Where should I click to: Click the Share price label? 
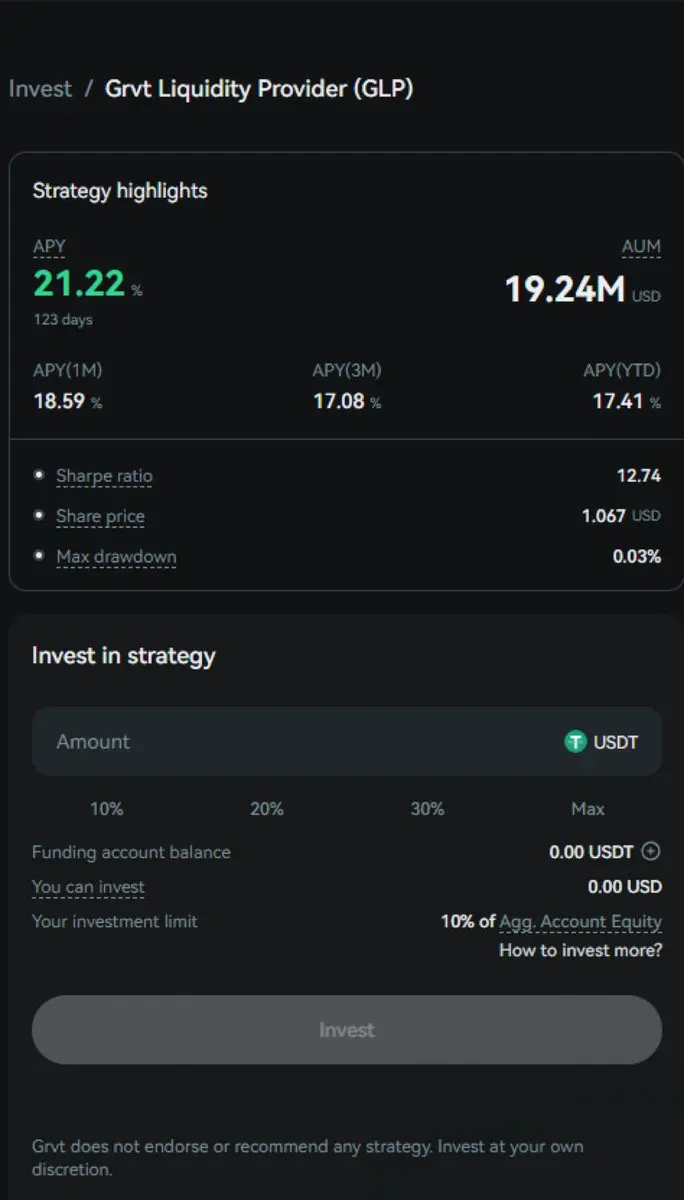click(100, 517)
